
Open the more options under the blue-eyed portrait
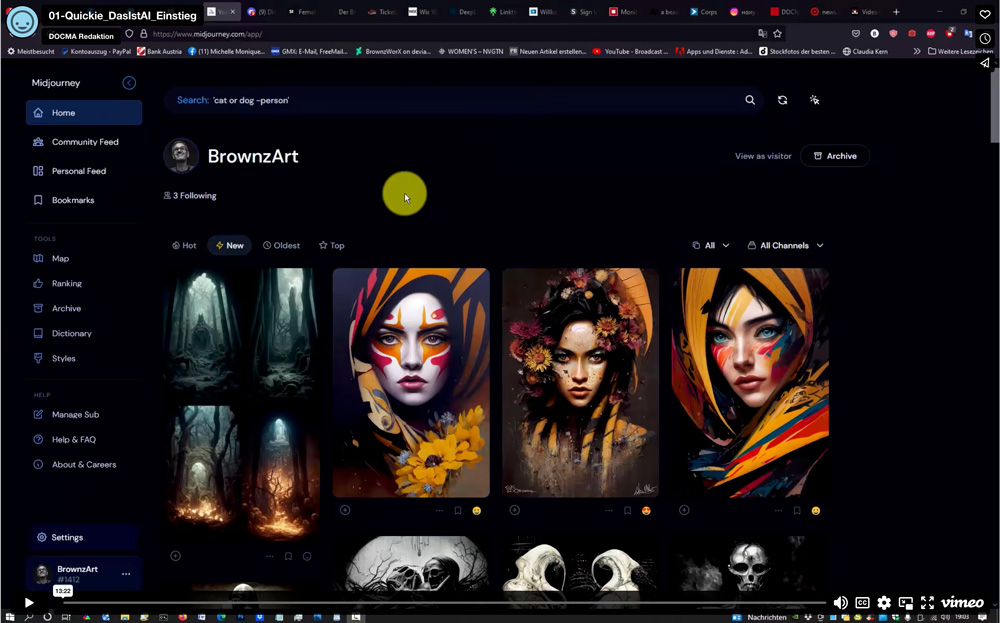click(x=779, y=511)
